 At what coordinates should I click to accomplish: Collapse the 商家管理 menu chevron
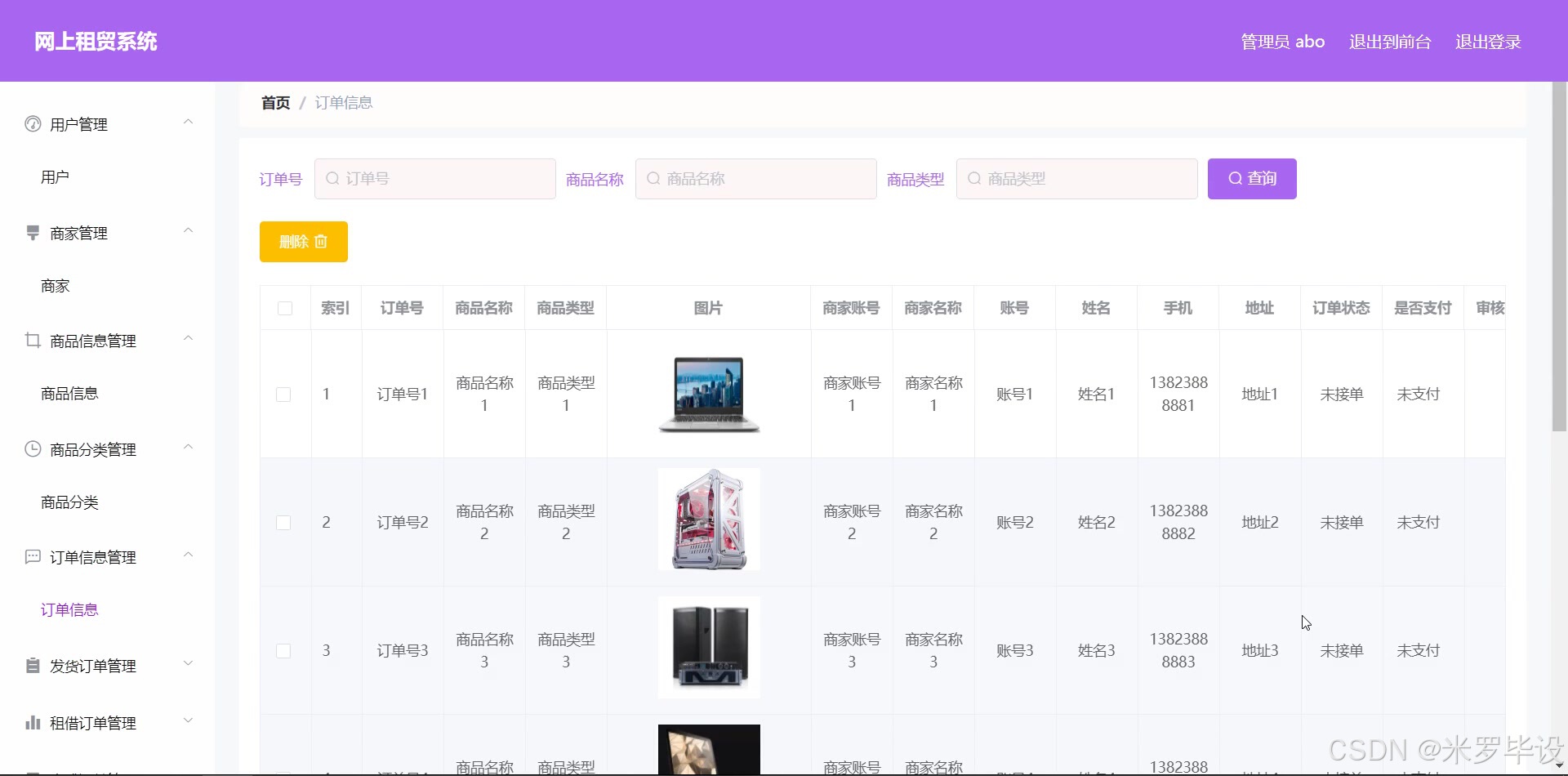[x=189, y=231]
